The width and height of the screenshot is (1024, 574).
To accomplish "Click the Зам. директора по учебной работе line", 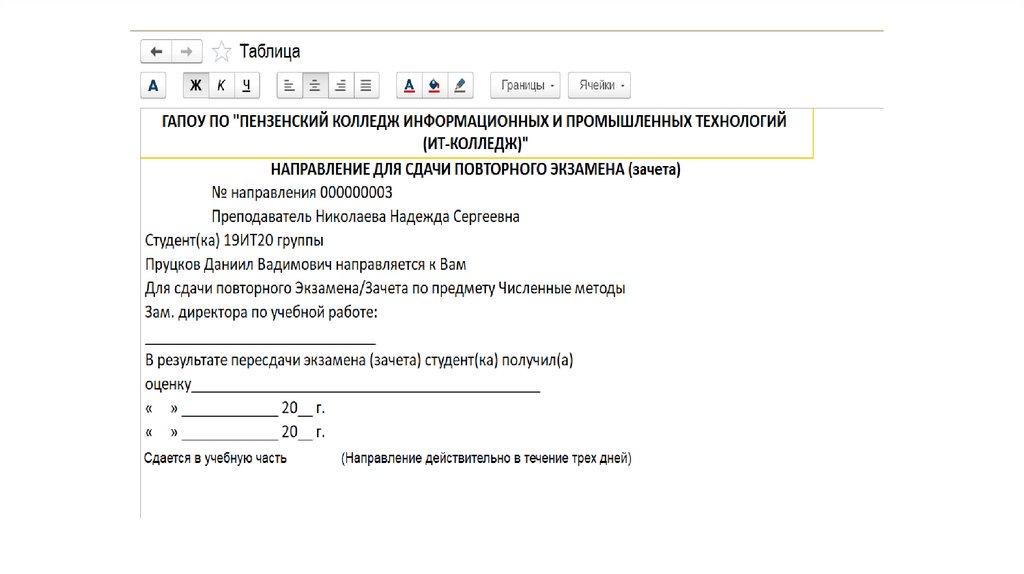I will [261, 312].
